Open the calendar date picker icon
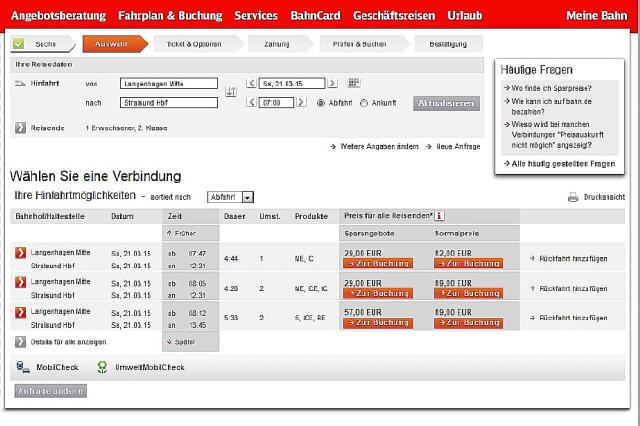The width and height of the screenshot is (640, 426). pyautogui.click(x=353, y=83)
